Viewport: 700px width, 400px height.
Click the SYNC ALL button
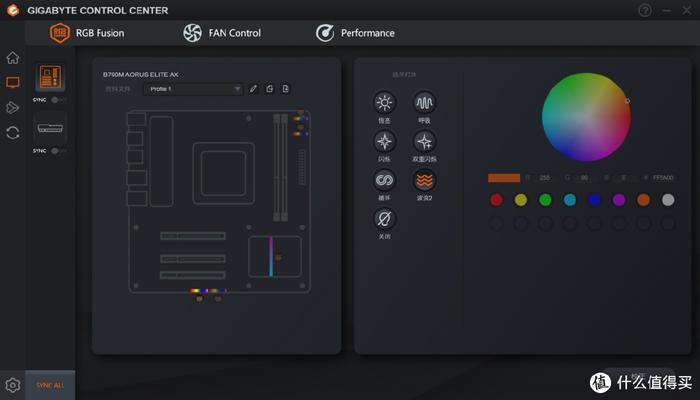50,385
